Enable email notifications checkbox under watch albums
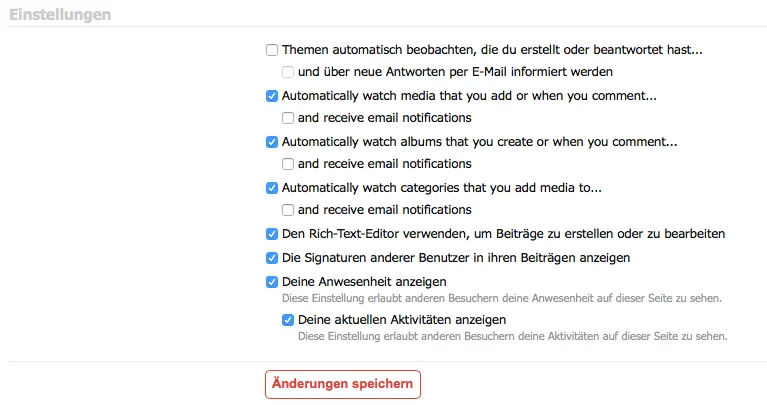Viewport: 767px width, 405px height. click(288, 164)
